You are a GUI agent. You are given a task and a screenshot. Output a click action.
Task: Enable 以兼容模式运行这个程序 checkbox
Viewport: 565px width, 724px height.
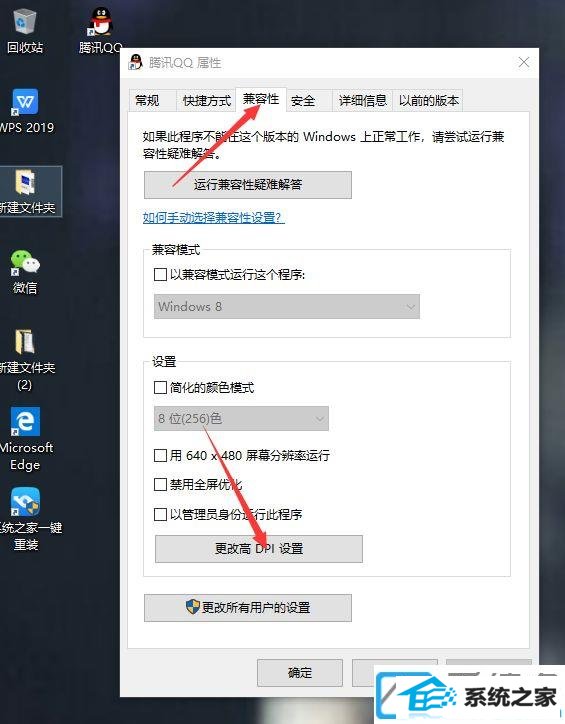tap(160, 275)
